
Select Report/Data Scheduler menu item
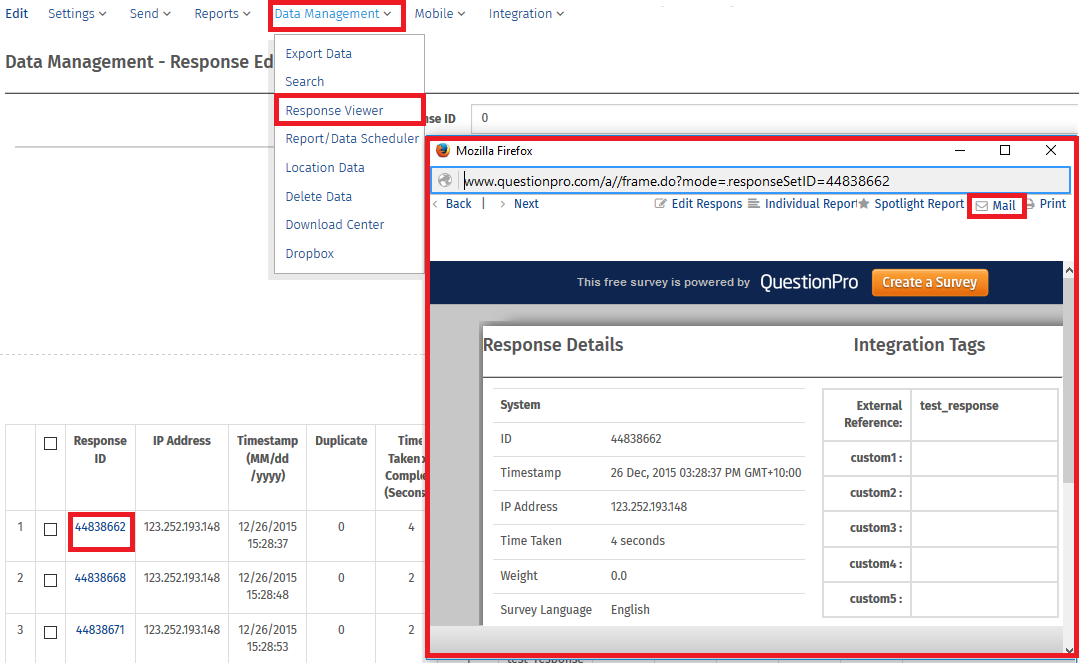(x=352, y=138)
